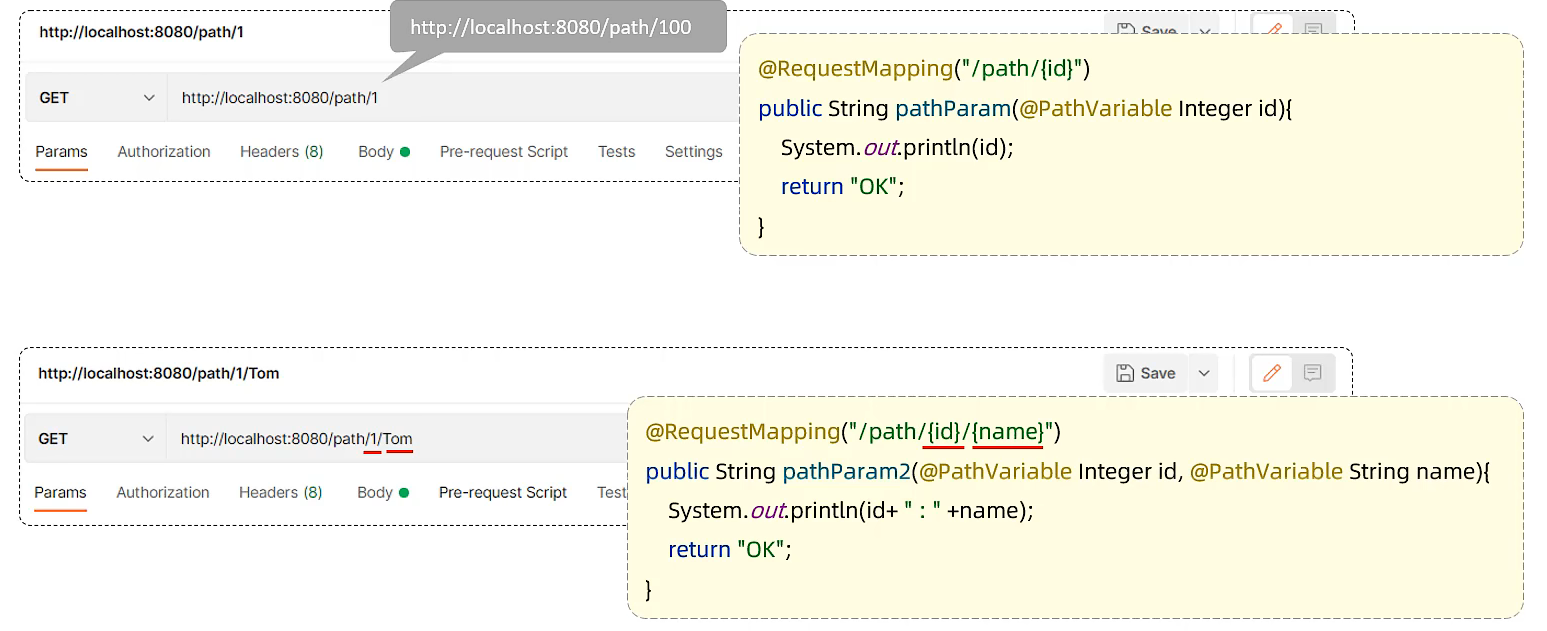Expand the Save options chevron for path/1
This screenshot has height=631, width=1547.
pos(1205,30)
